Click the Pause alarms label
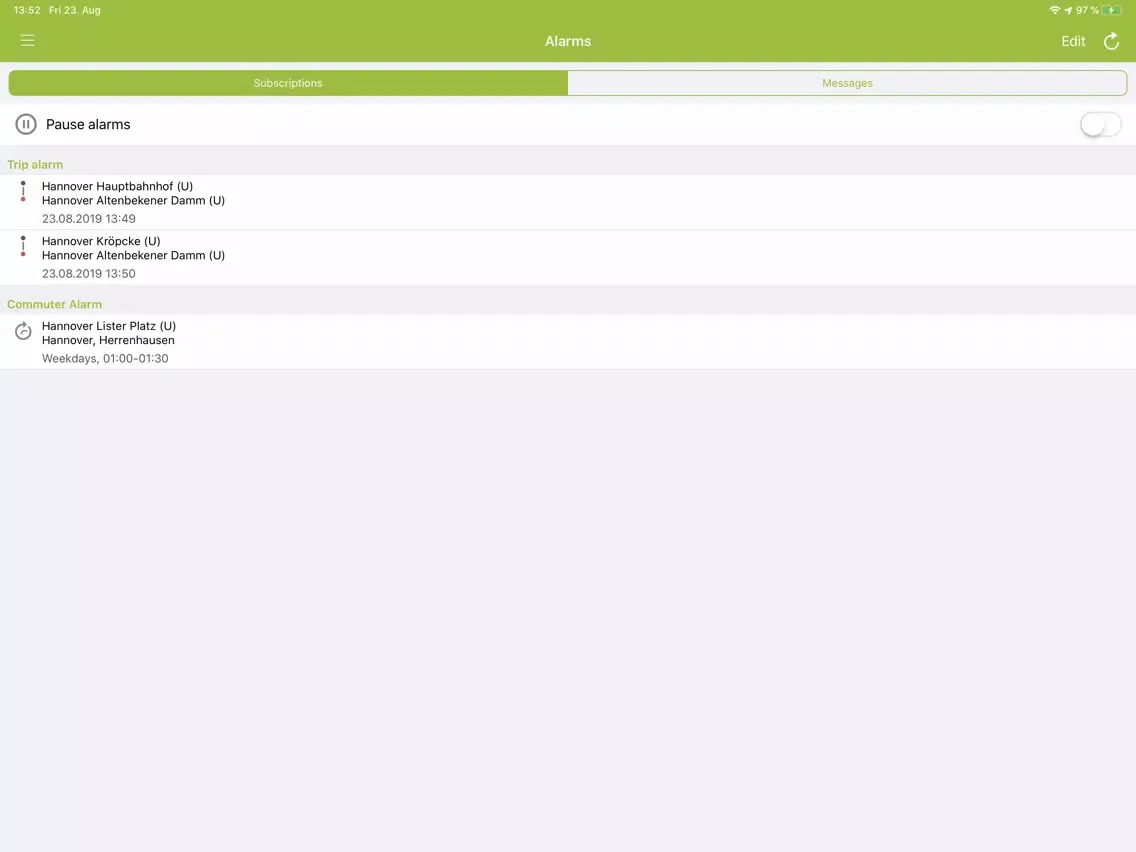The height and width of the screenshot is (852, 1136). (88, 125)
